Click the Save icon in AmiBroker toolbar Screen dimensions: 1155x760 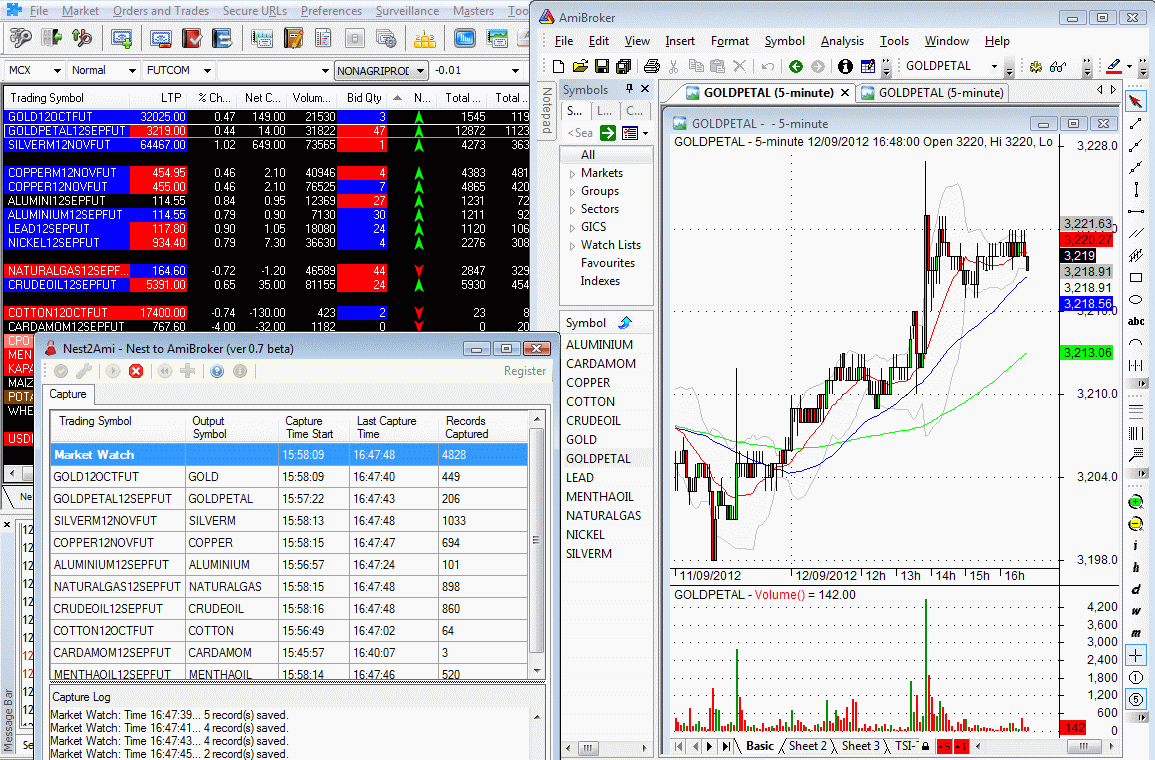[x=602, y=66]
